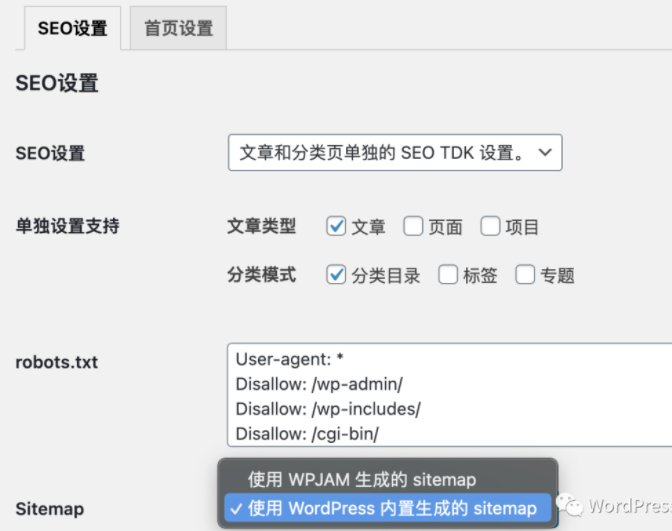Open the SEO TDK 设置 dropdown
The image size is (672, 531).
coord(395,153)
